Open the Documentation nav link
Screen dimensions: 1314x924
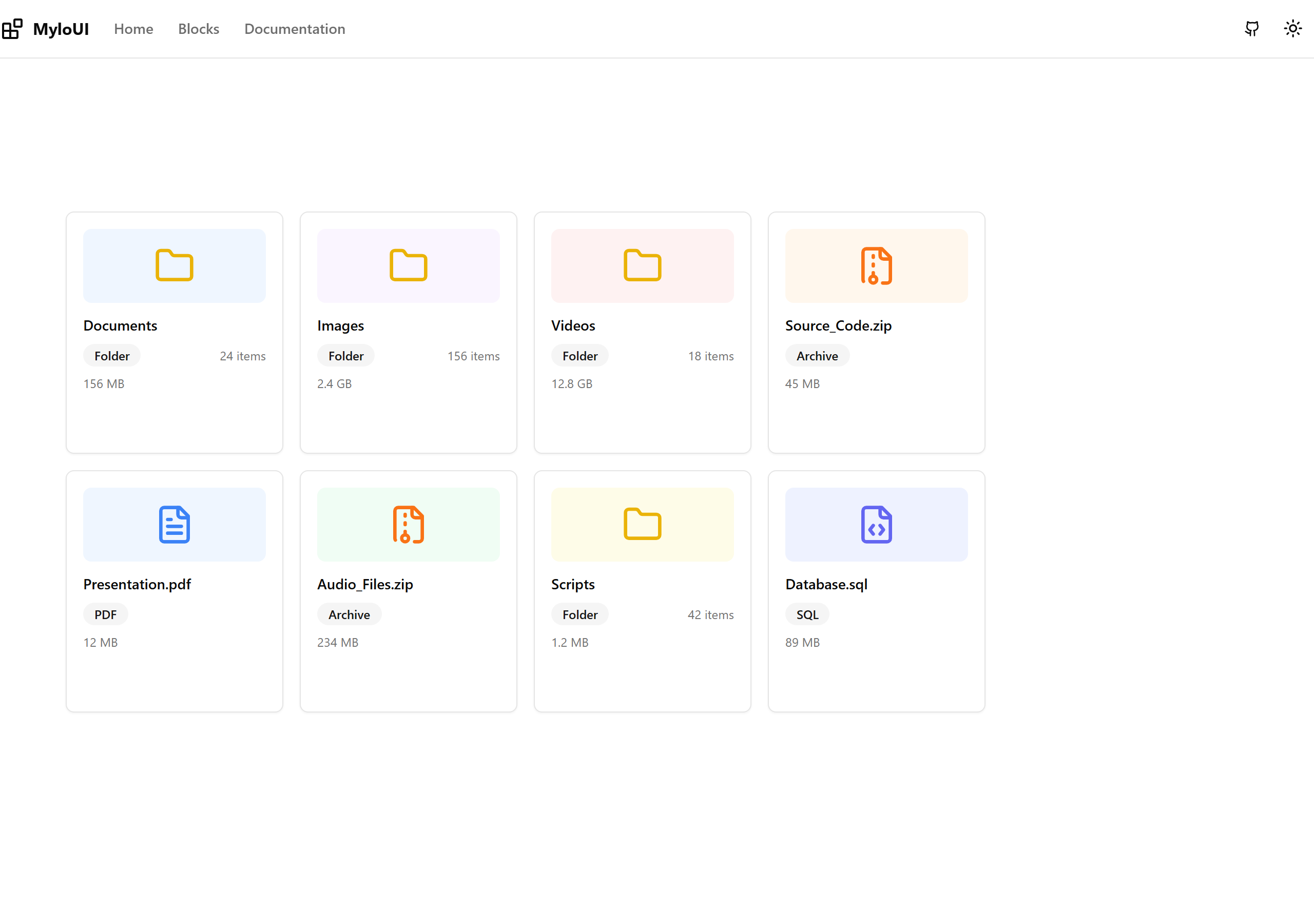tap(295, 29)
